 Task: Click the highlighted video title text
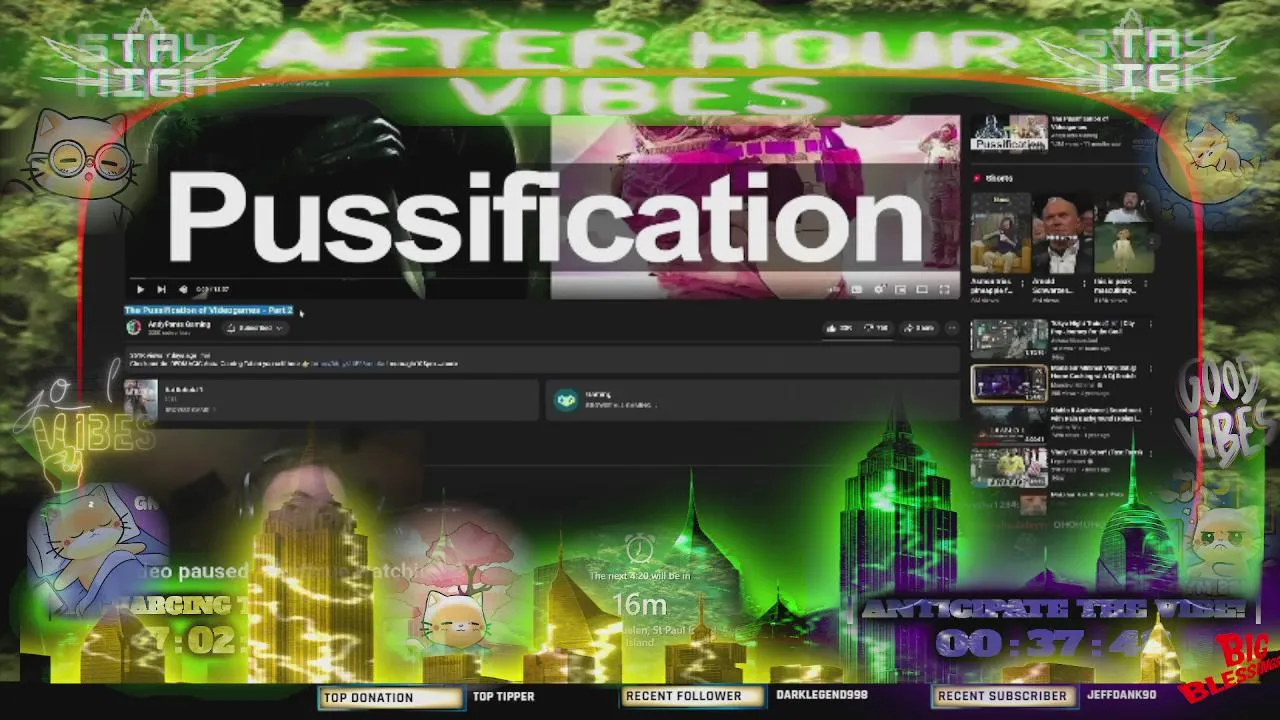point(208,311)
